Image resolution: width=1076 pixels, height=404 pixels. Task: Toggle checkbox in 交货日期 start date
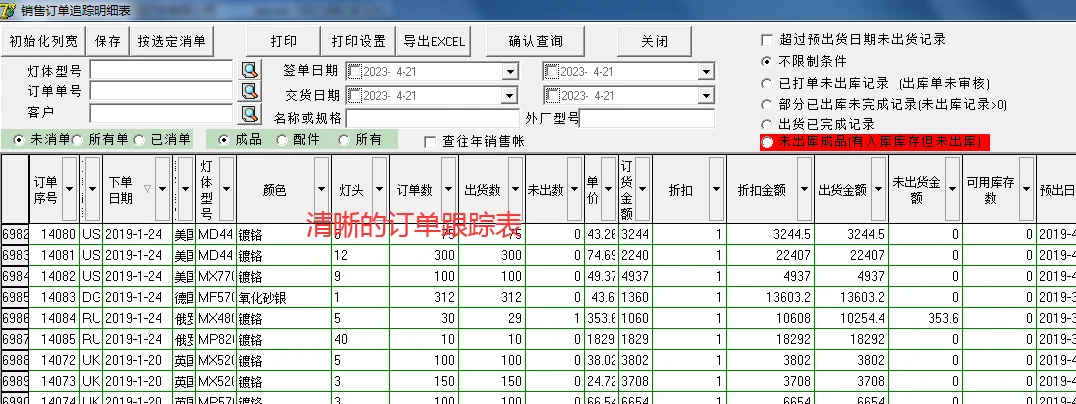click(x=355, y=95)
